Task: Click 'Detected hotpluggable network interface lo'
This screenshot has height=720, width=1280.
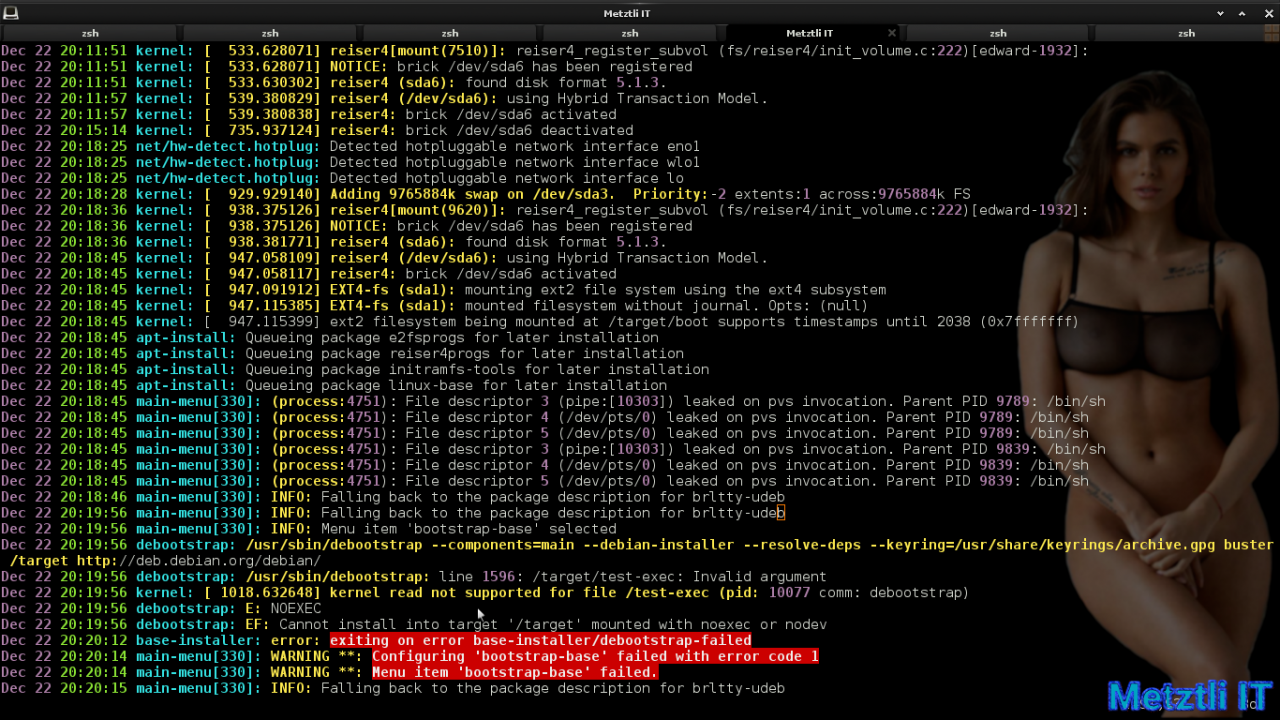Action: 507,179
